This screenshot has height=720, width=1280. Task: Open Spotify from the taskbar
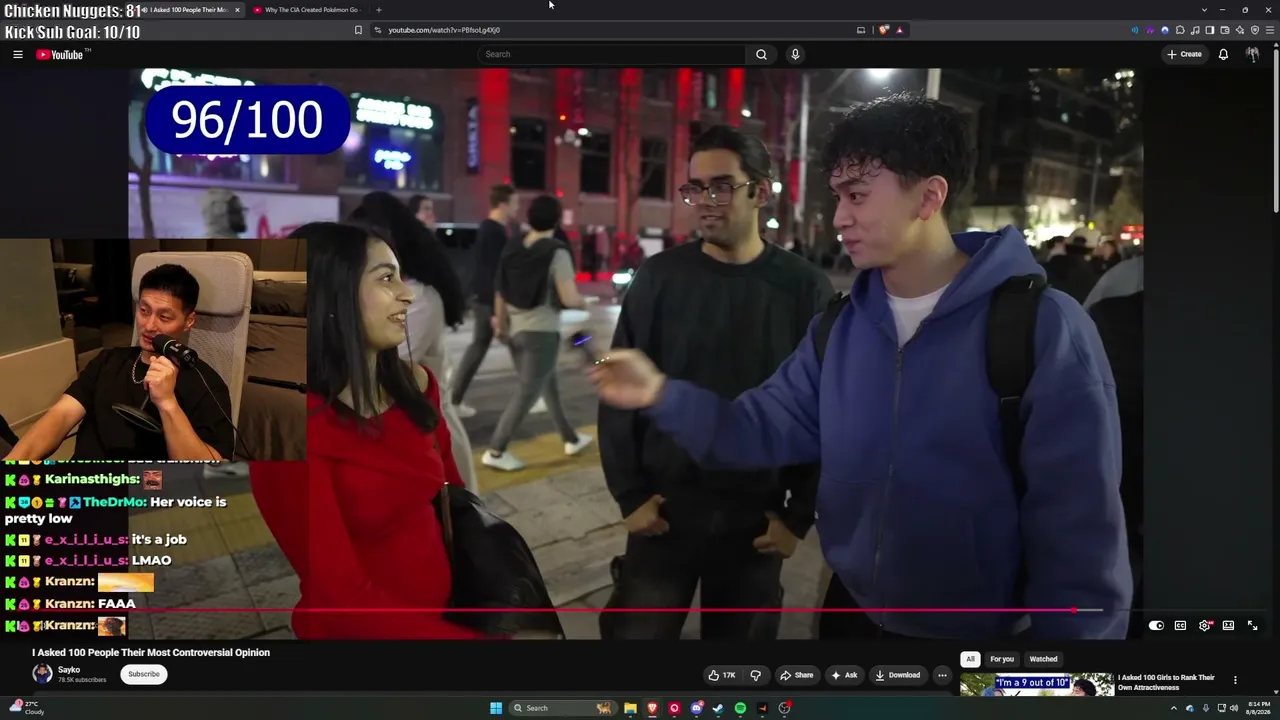[740, 708]
